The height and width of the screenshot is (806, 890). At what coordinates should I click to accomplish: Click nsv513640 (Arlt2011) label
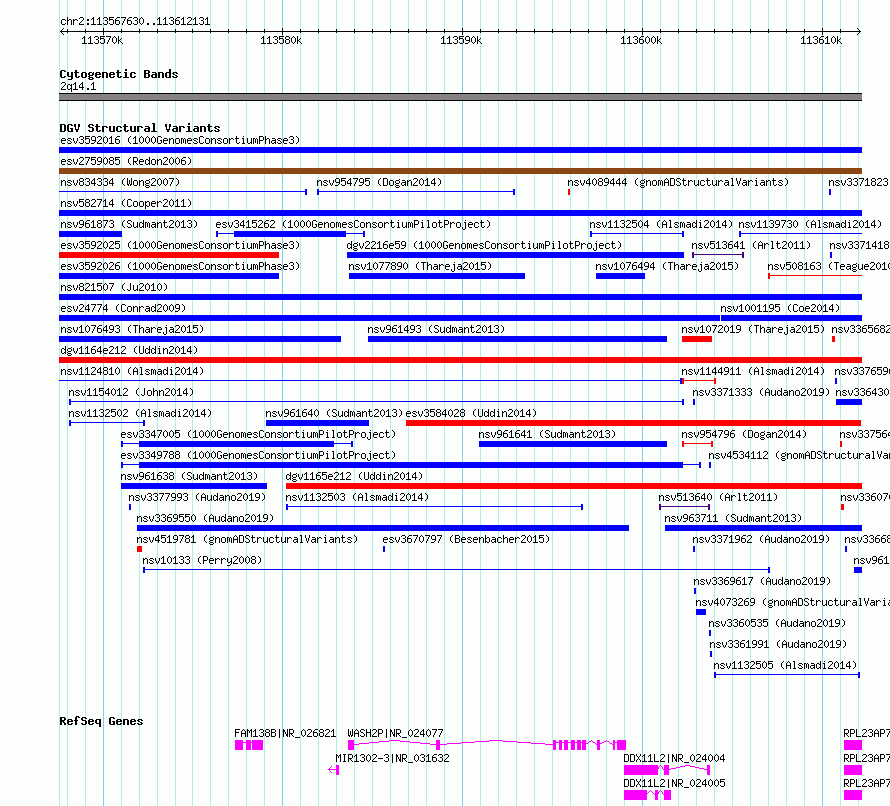tap(718, 497)
